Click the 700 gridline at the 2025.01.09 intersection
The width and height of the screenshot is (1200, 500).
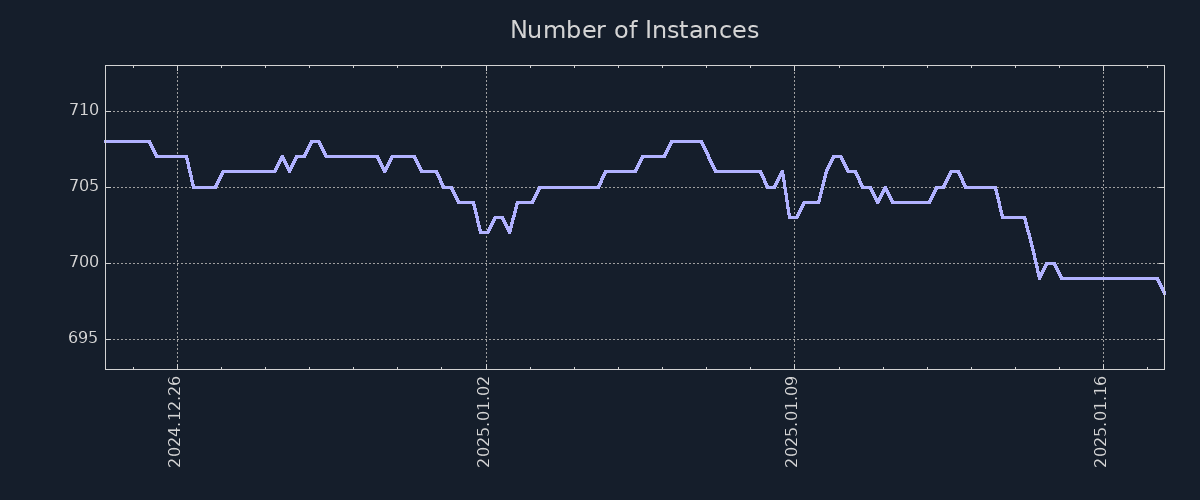794,263
